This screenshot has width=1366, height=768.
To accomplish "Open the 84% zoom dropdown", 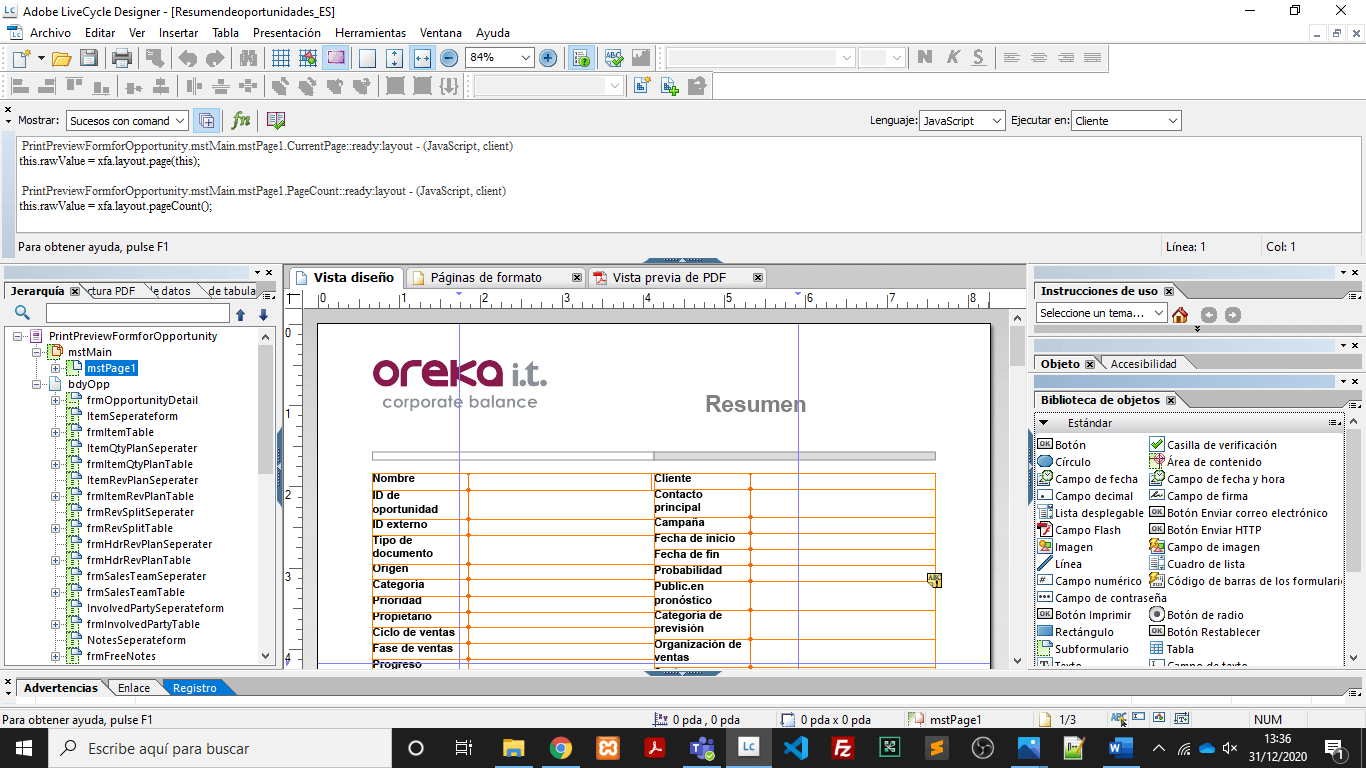I will (x=526, y=58).
